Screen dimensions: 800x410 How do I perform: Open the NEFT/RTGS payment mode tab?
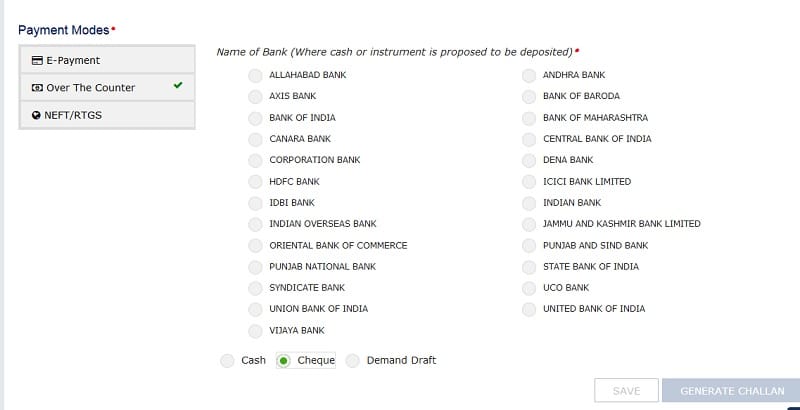click(x=107, y=115)
